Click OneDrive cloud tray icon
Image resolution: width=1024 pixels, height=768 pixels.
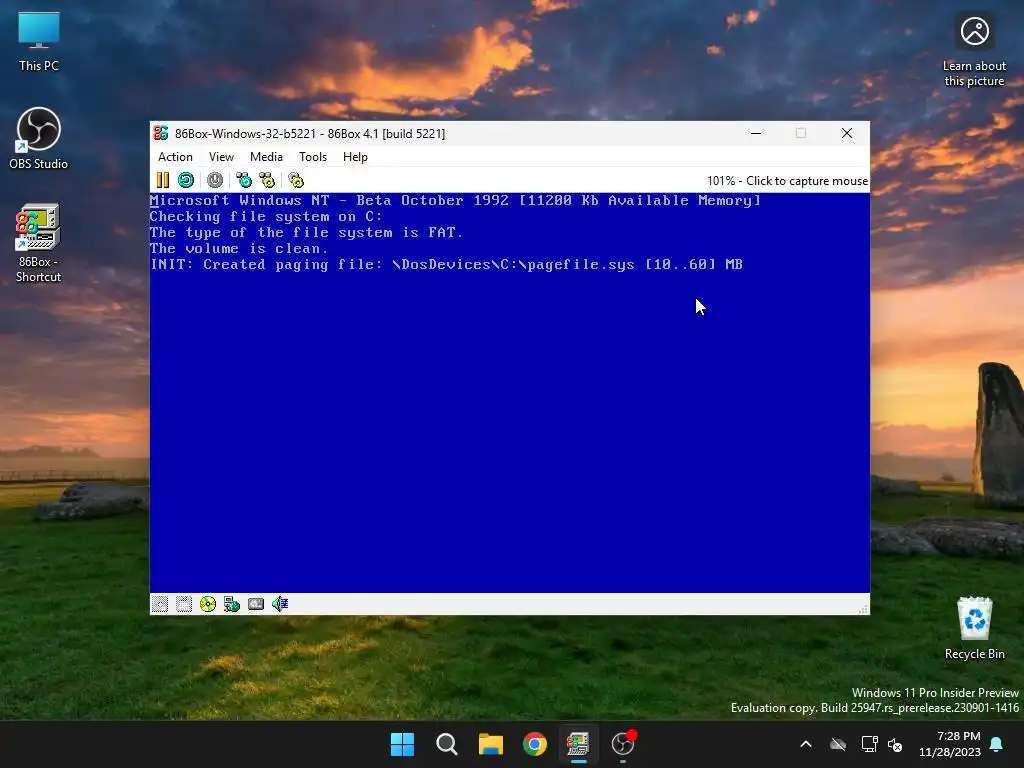point(838,744)
